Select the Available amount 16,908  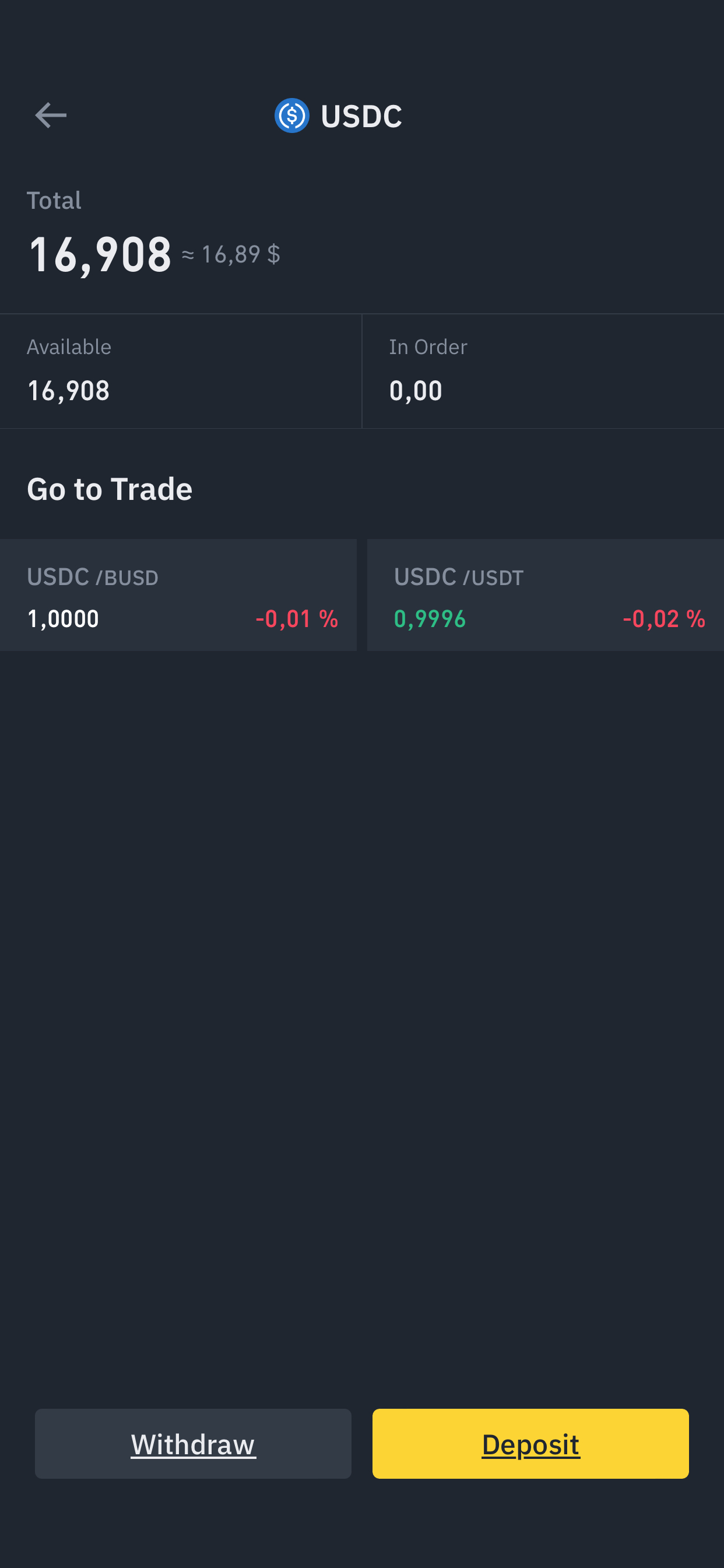pyautogui.click(x=69, y=391)
